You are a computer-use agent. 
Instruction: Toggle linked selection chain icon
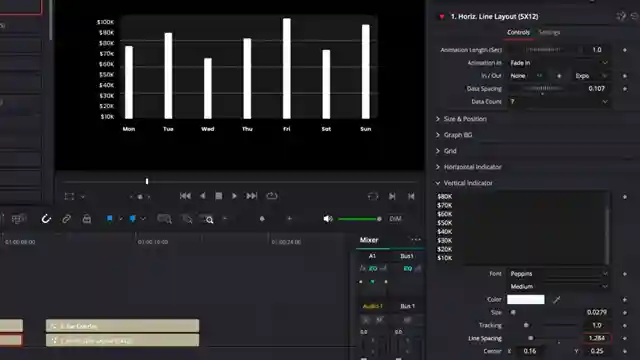click(66, 219)
